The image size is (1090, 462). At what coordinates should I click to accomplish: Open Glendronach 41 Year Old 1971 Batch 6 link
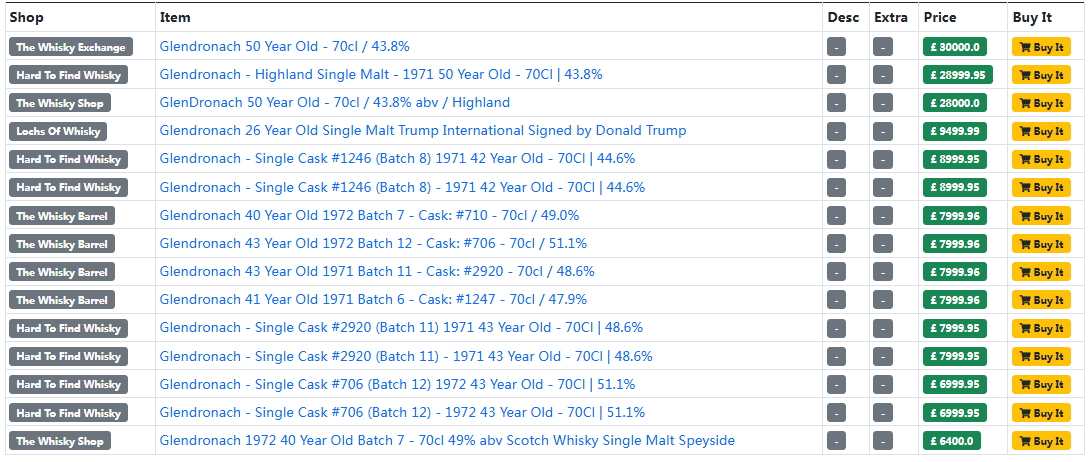(x=373, y=299)
